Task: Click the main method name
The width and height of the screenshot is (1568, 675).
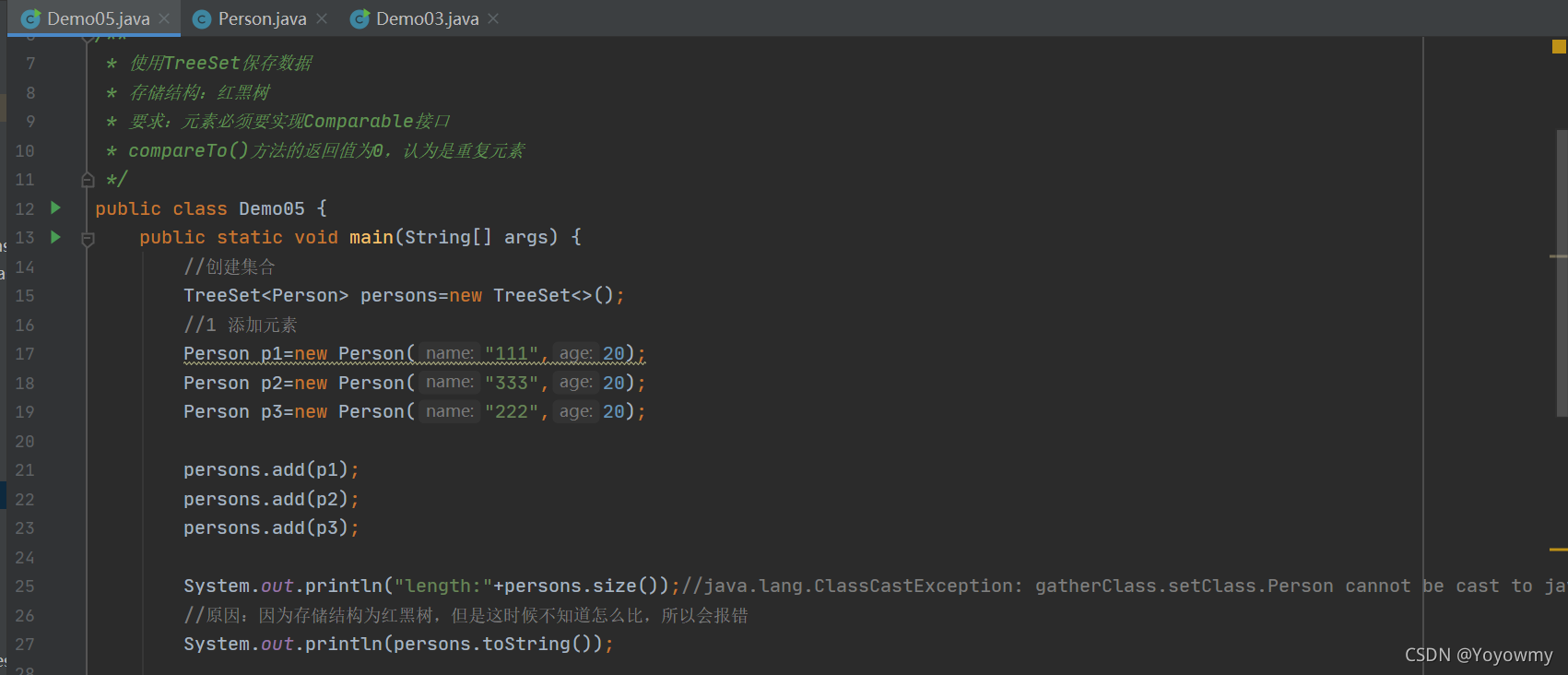Action: click(371, 238)
